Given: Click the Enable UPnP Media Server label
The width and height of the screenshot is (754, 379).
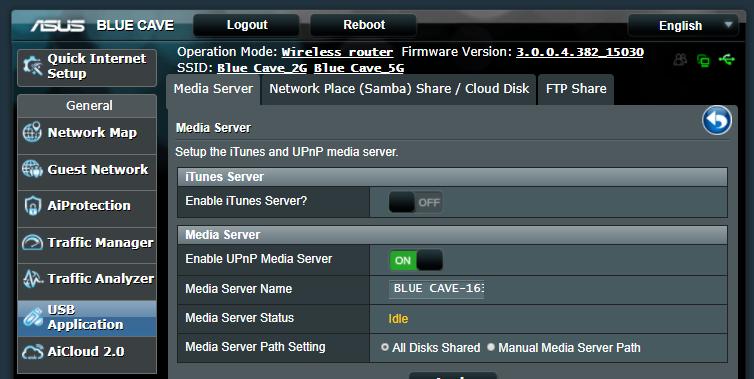Looking at the screenshot, I should pos(259,259).
